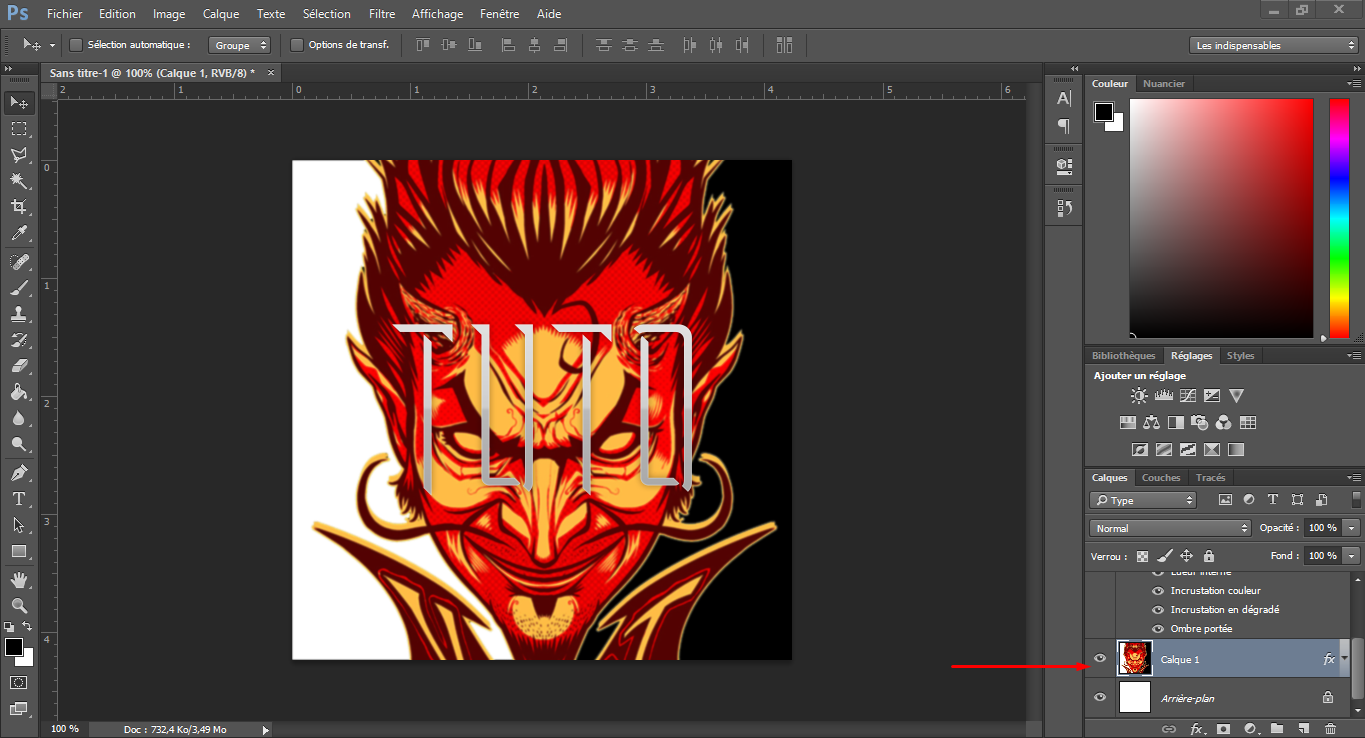Select the Paint Bucket tool
The image size is (1365, 738).
pos(19,392)
